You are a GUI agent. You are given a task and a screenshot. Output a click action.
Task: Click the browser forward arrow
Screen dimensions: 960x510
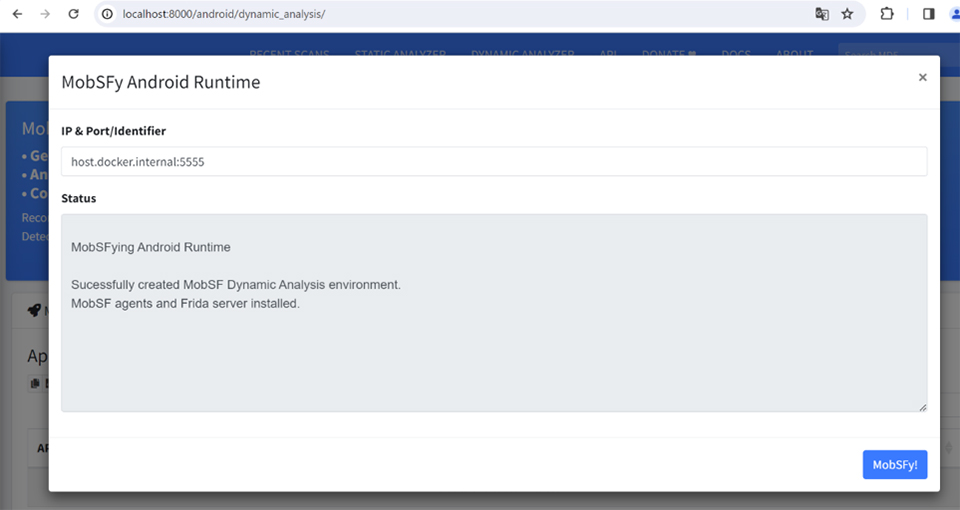pos(45,14)
